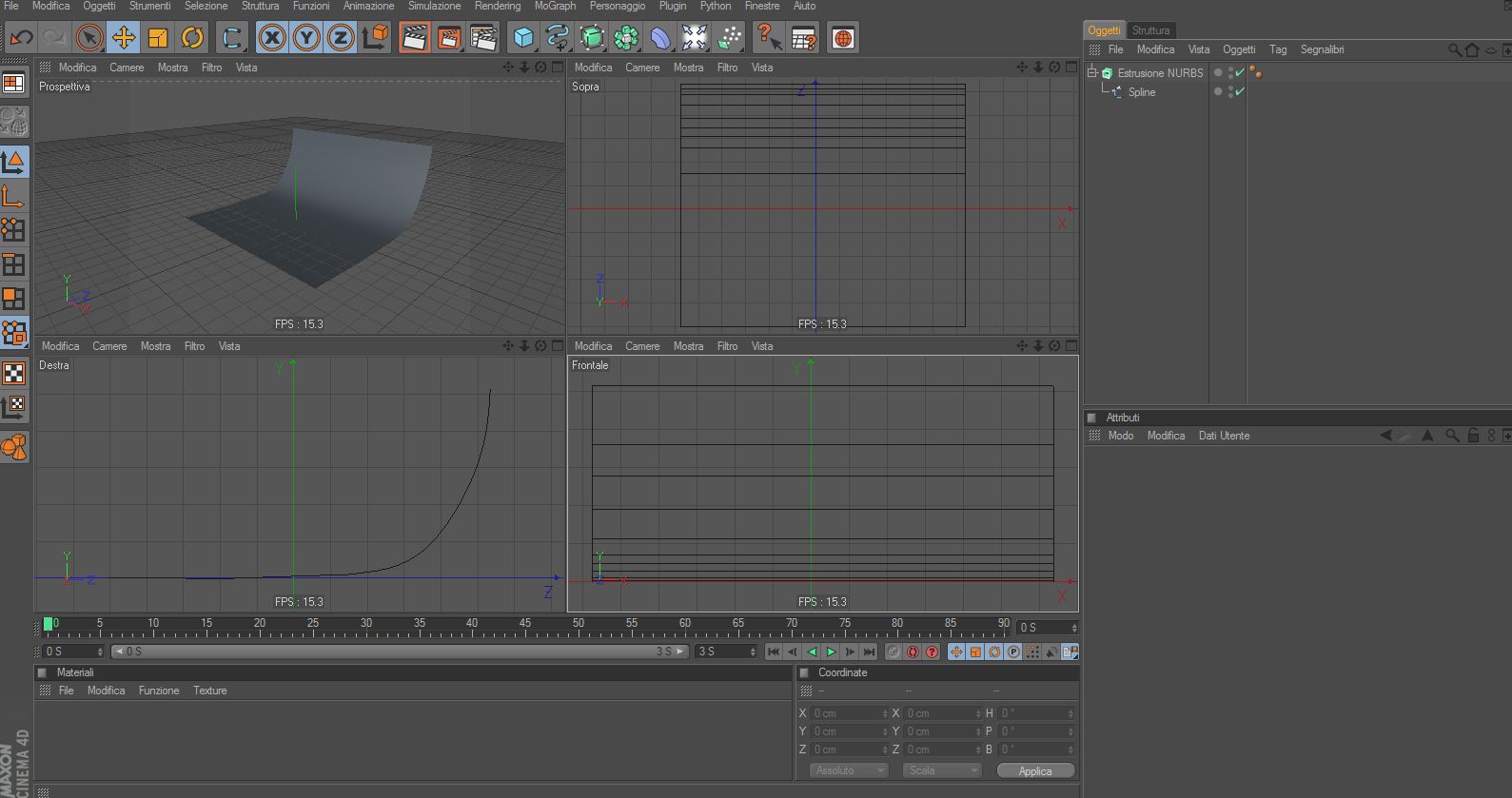The height and width of the screenshot is (798, 1512).
Task: Toggle X-axis lock
Action: [272, 38]
